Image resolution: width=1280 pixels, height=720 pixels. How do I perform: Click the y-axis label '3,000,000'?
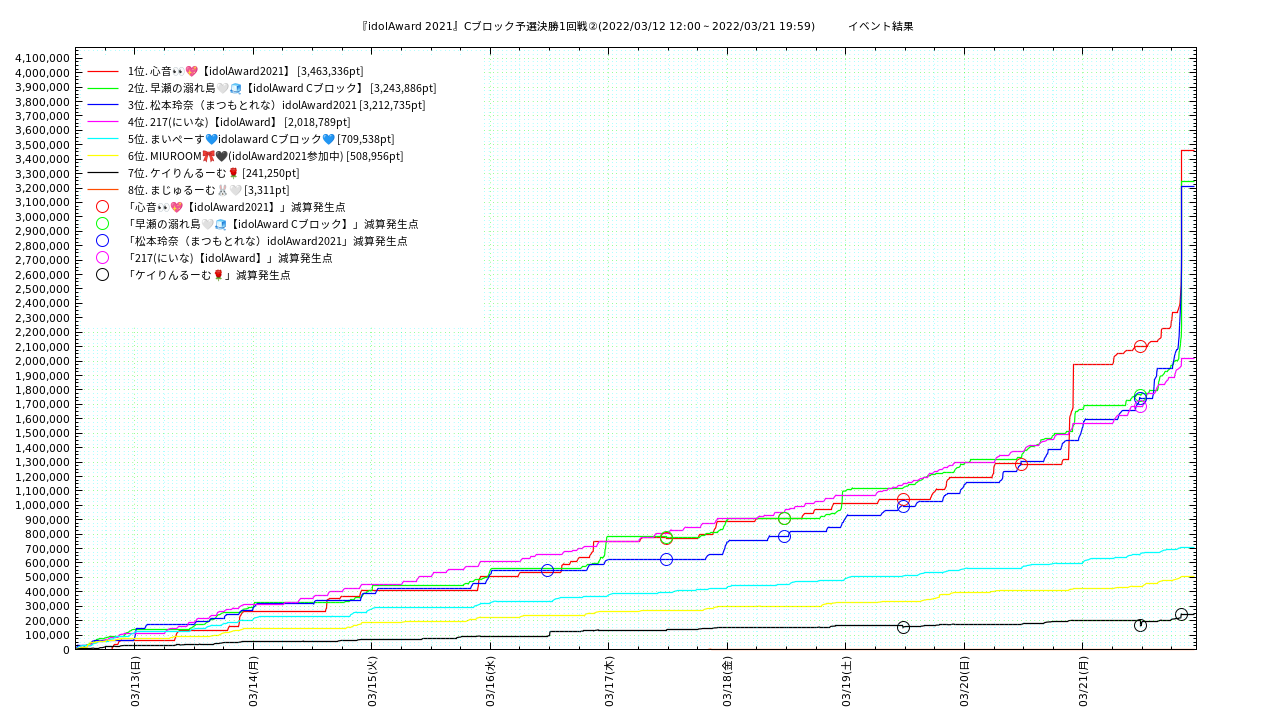43,217
